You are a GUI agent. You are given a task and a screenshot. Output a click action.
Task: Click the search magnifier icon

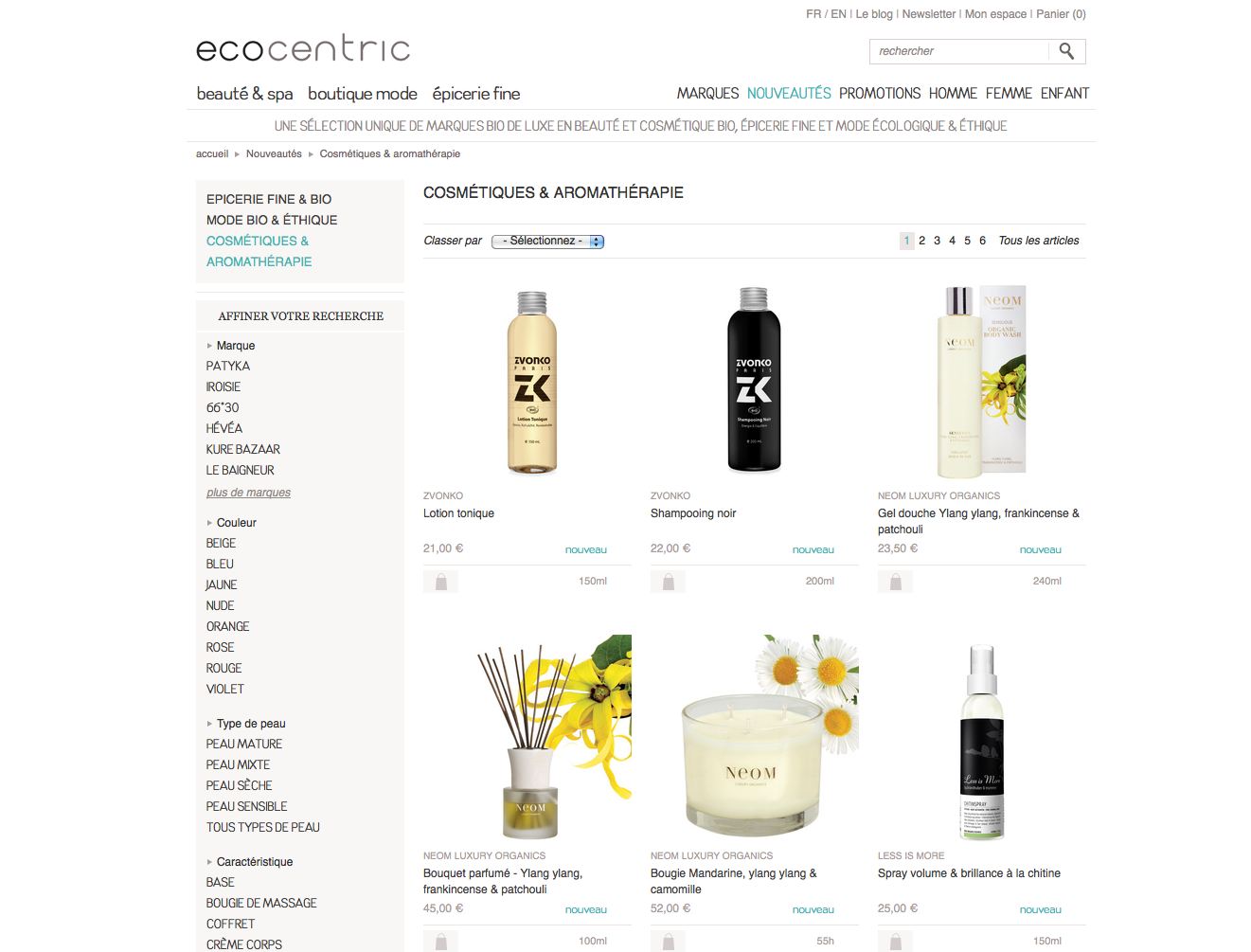1066,51
